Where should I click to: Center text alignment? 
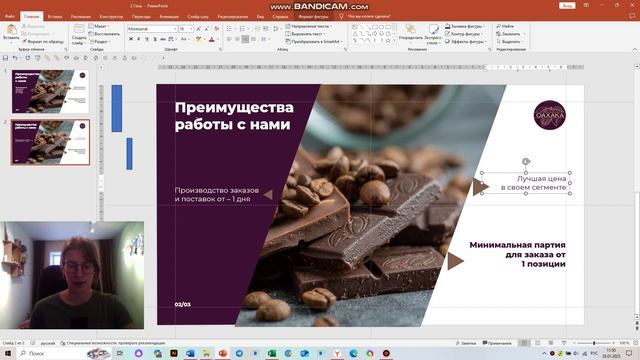[x=237, y=39]
